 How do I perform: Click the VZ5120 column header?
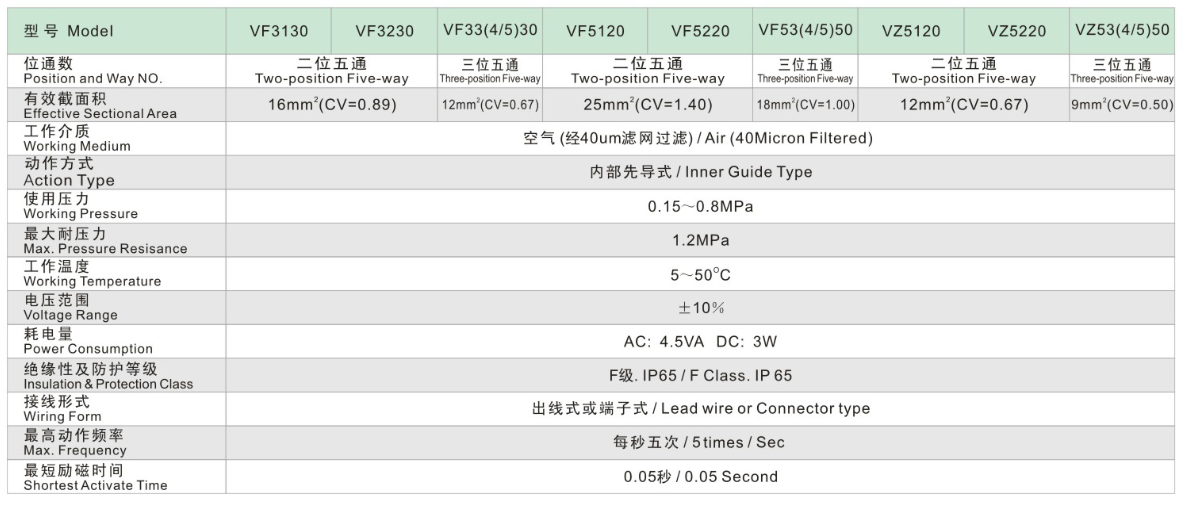911,31
